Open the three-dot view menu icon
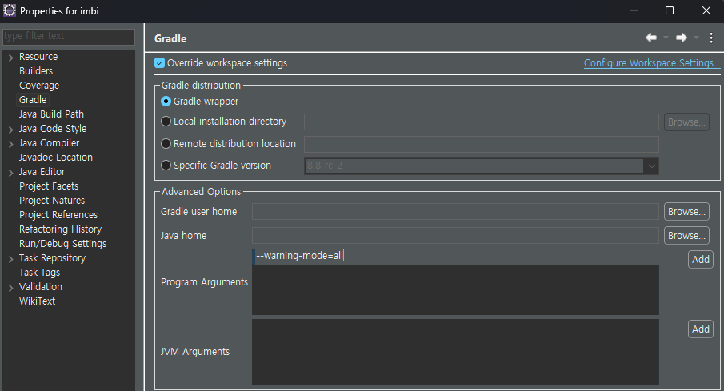 [x=711, y=38]
